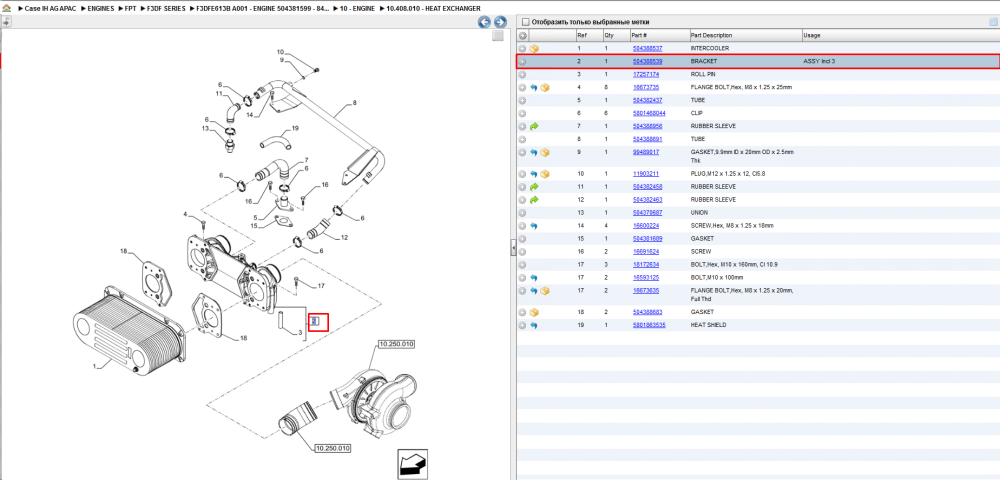Click the package icon on ref 4 FLANGE BOLT row
This screenshot has height=480, width=1000.
tap(545, 87)
